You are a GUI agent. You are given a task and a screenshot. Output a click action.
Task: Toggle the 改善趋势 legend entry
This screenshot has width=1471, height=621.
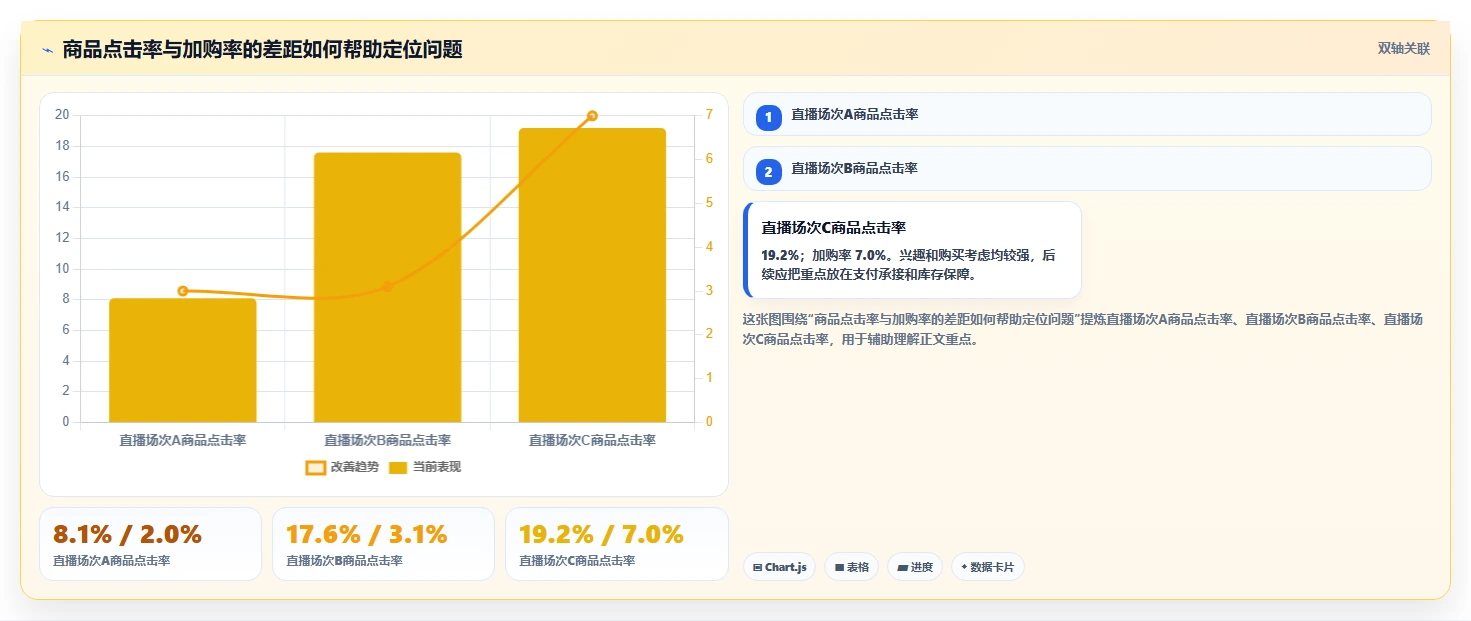click(342, 467)
